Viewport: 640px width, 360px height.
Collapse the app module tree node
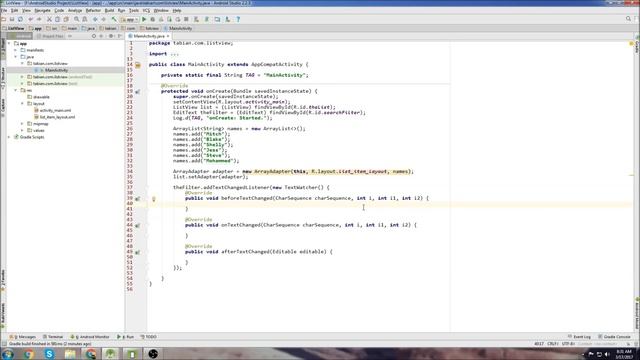tap(9, 43)
